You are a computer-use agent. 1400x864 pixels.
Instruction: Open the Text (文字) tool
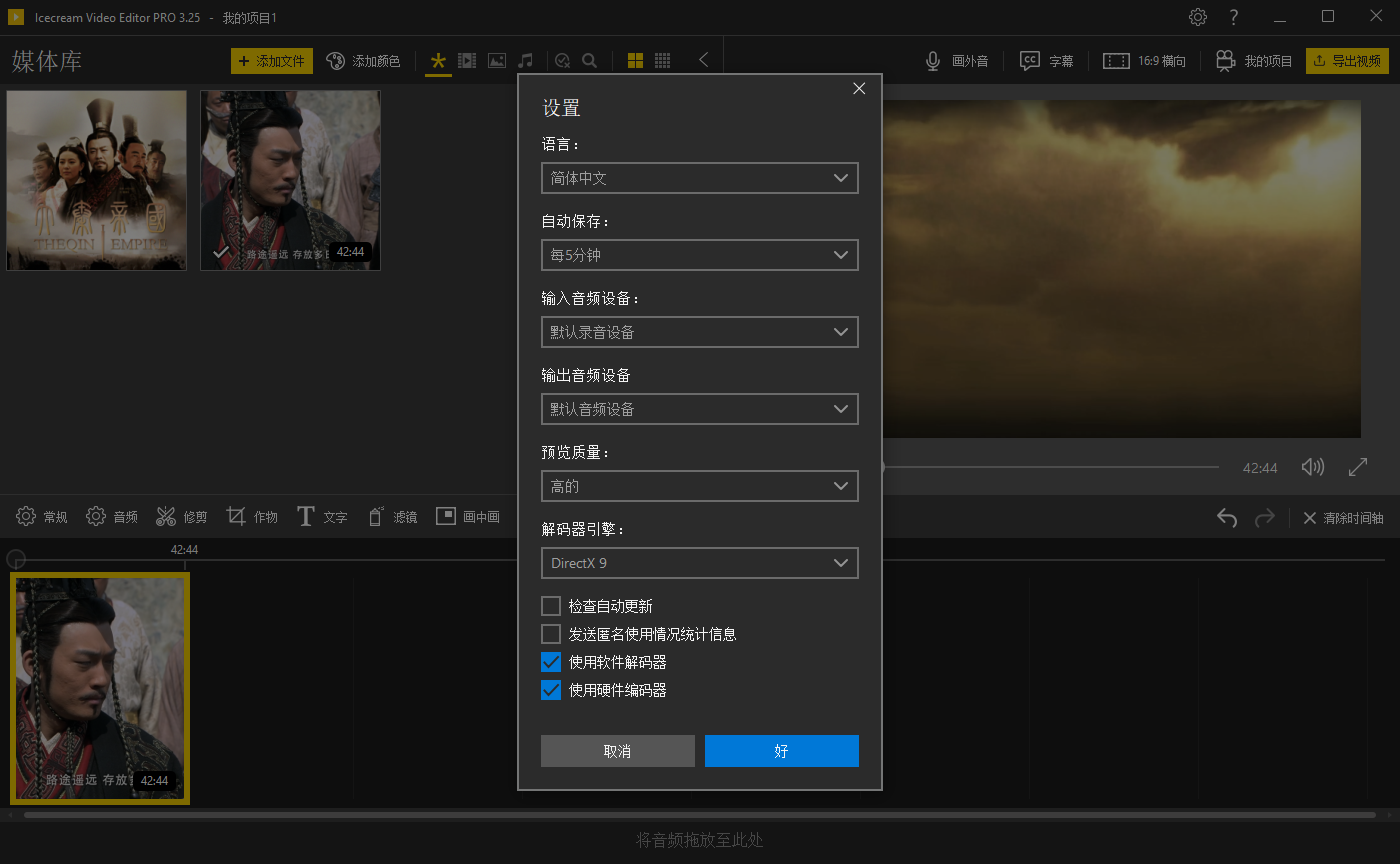tap(322, 516)
